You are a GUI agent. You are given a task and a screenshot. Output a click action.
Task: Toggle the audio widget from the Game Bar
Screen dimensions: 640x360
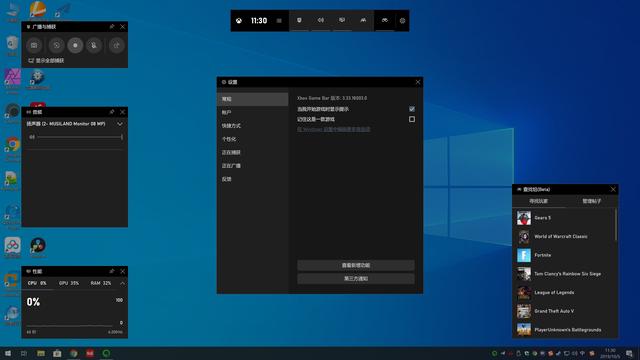tap(321, 20)
